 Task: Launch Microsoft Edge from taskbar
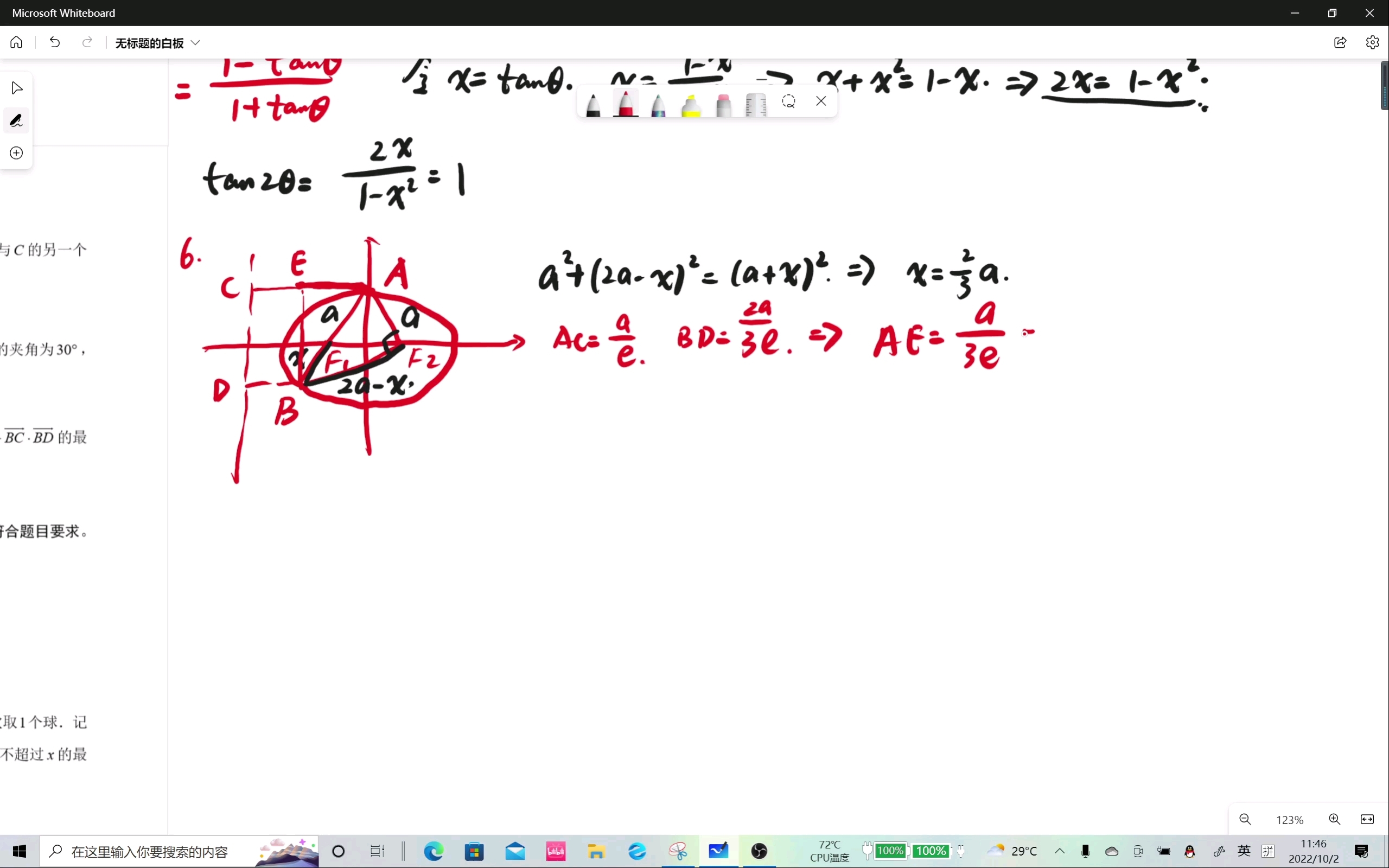[x=434, y=851]
